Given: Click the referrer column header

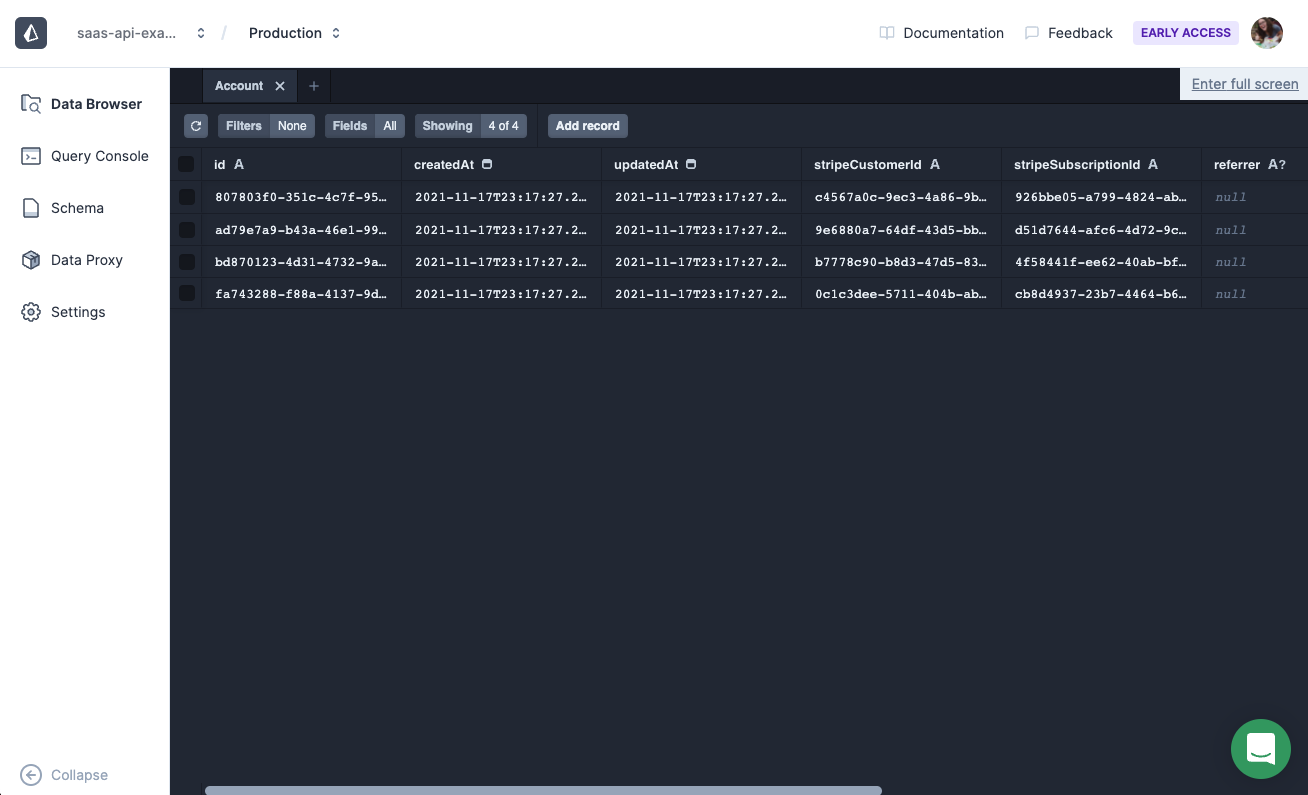Looking at the screenshot, I should tap(1255, 164).
